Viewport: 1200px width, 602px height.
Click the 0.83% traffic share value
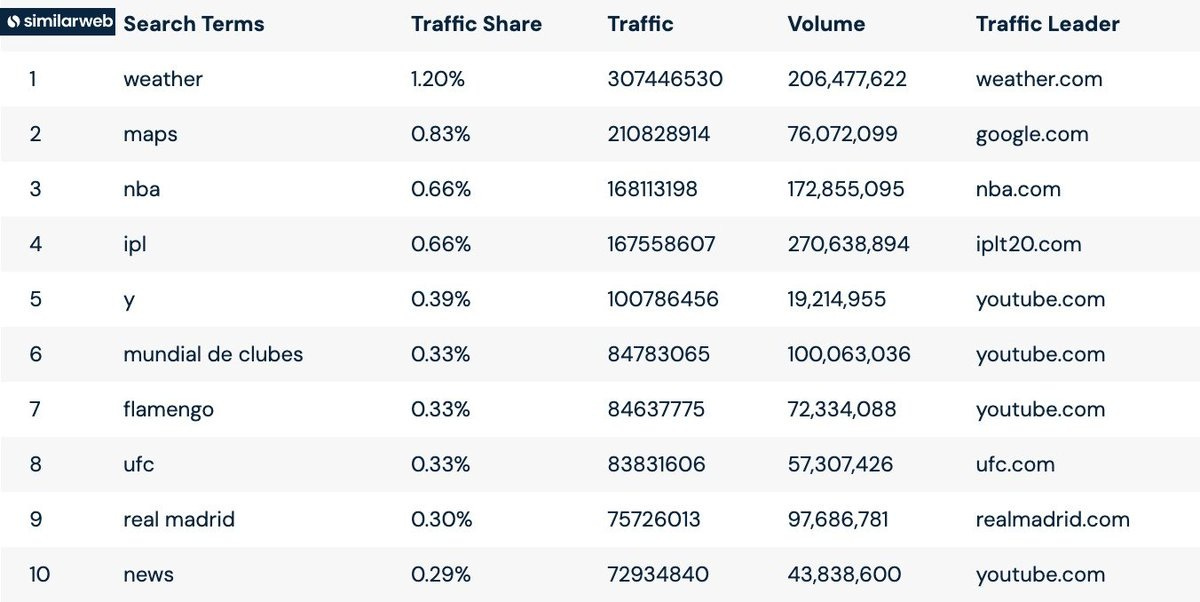tap(440, 134)
